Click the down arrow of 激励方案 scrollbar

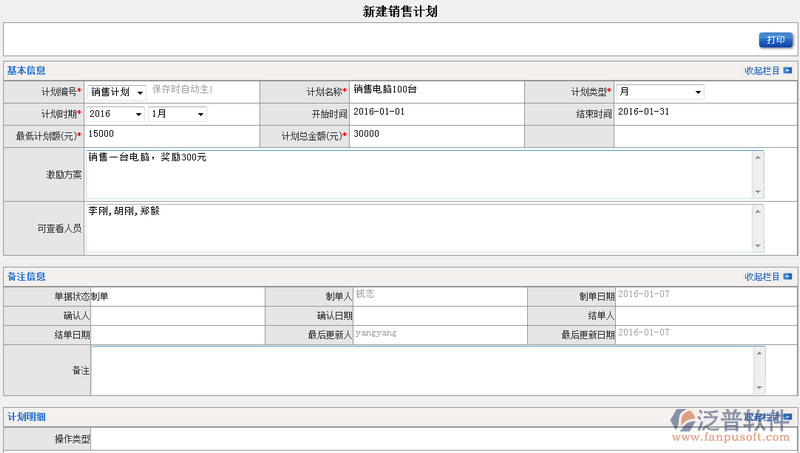point(758,192)
